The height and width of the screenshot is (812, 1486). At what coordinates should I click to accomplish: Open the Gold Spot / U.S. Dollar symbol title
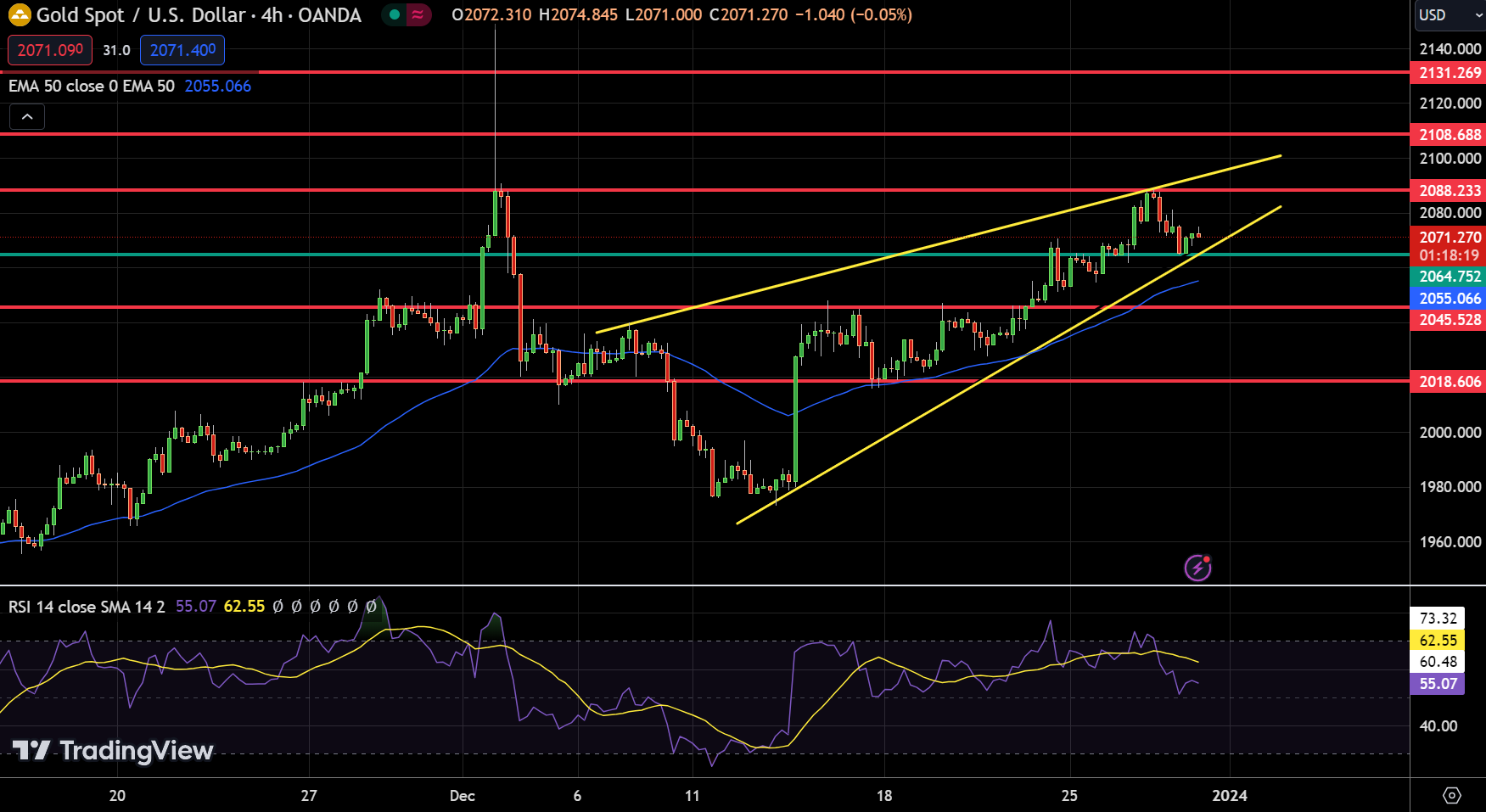pyautogui.click(x=199, y=14)
